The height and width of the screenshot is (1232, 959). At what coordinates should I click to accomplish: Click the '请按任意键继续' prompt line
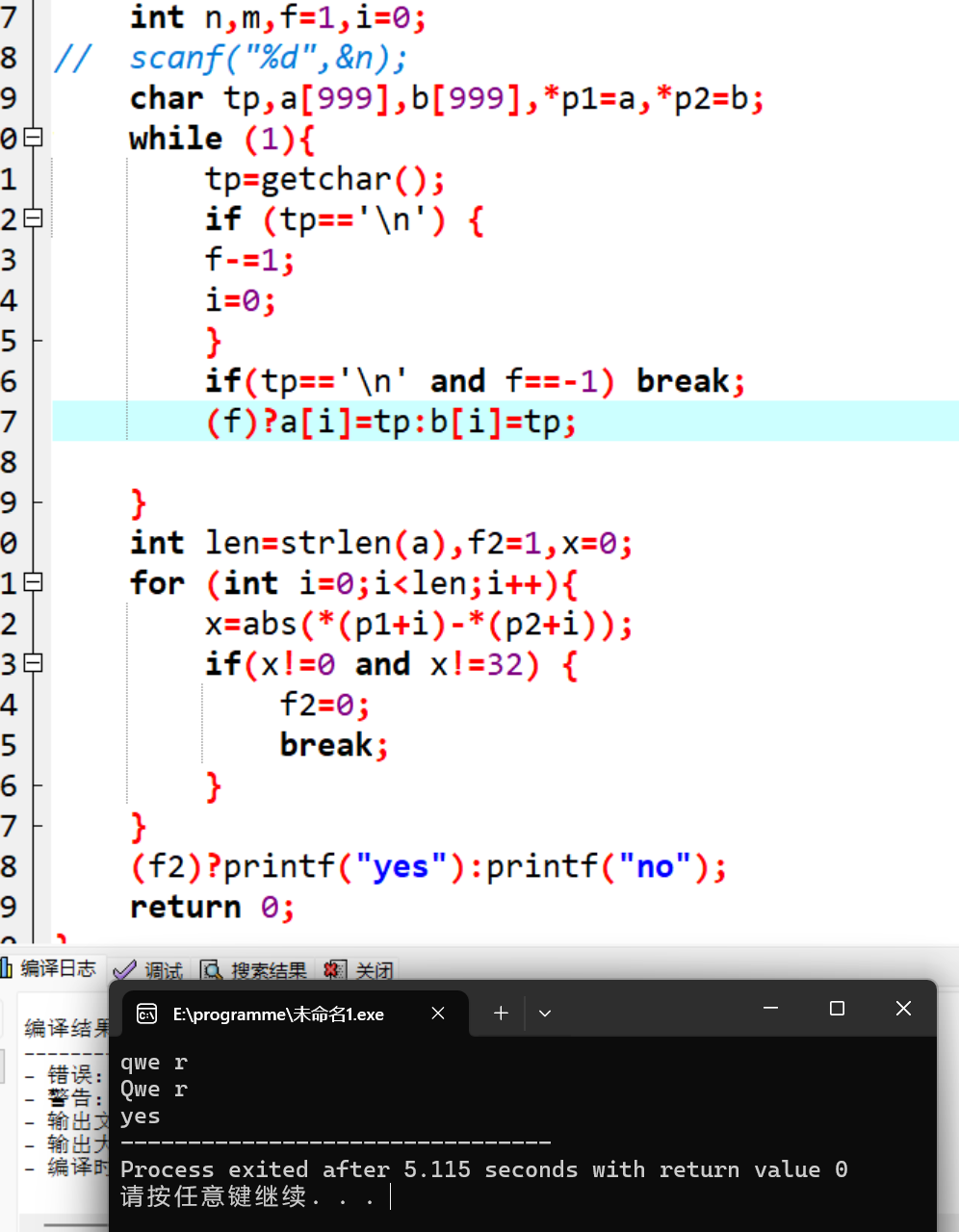click(247, 1196)
